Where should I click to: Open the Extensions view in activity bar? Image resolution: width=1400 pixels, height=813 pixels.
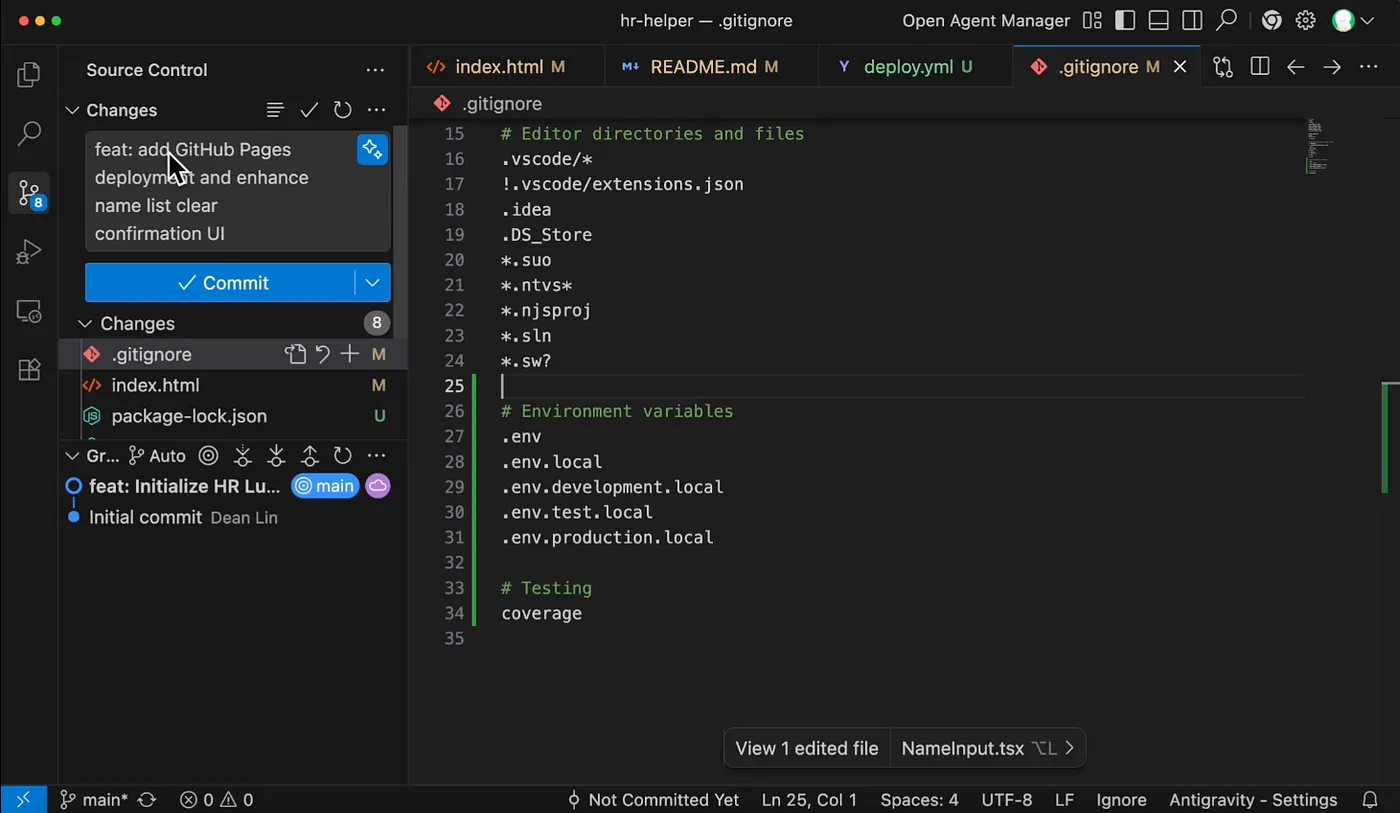(29, 369)
